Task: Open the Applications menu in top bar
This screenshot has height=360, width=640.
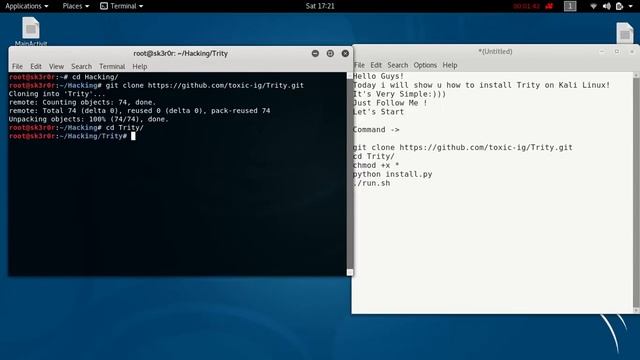Action: pos(27,6)
